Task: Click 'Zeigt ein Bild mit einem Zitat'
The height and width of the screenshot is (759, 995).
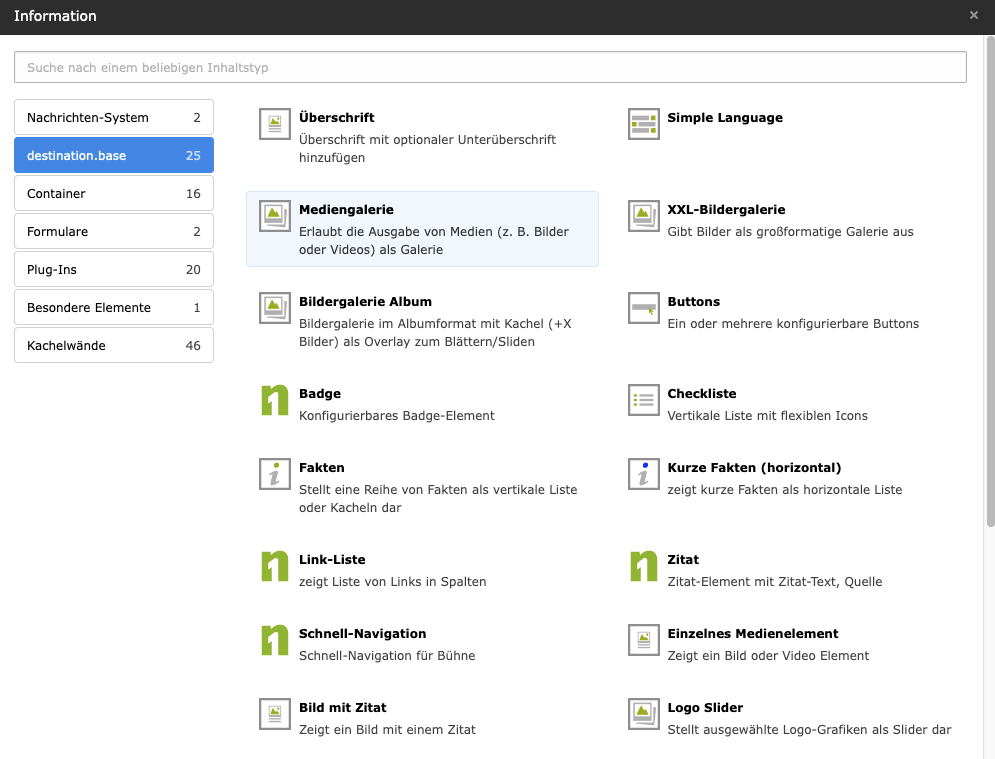Action: [x=387, y=730]
